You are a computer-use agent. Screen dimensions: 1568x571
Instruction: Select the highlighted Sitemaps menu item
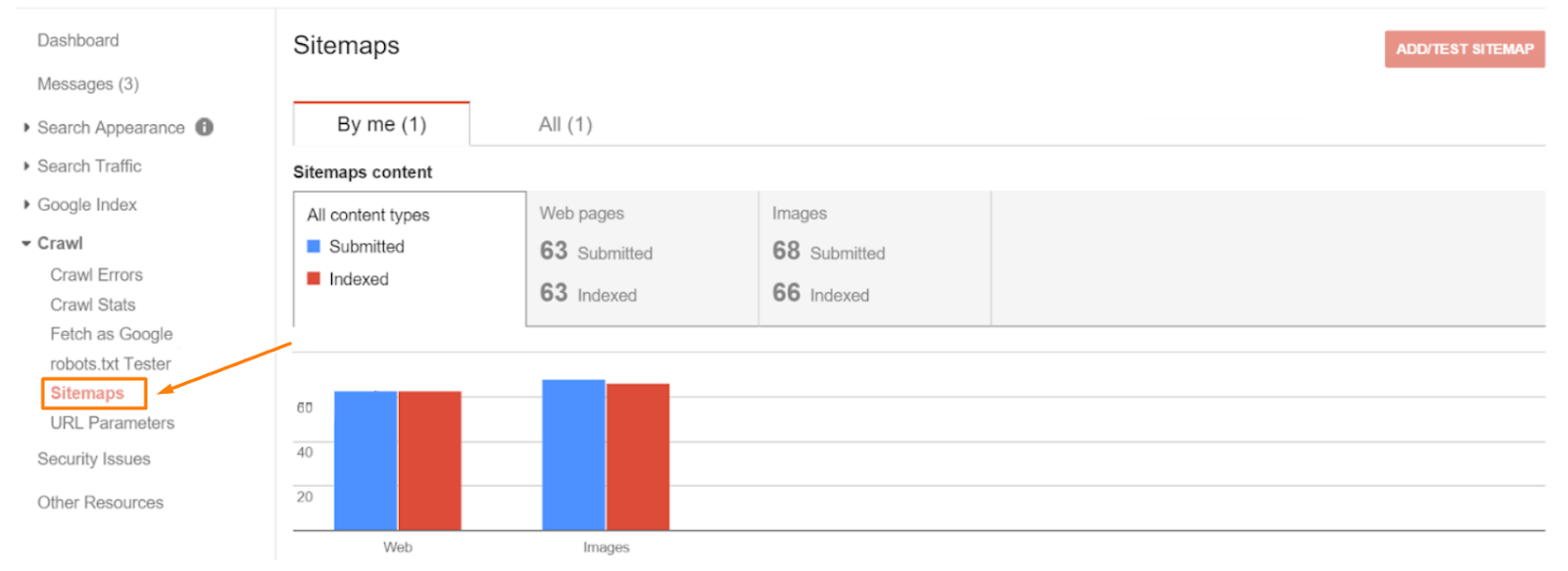pyautogui.click(x=94, y=394)
